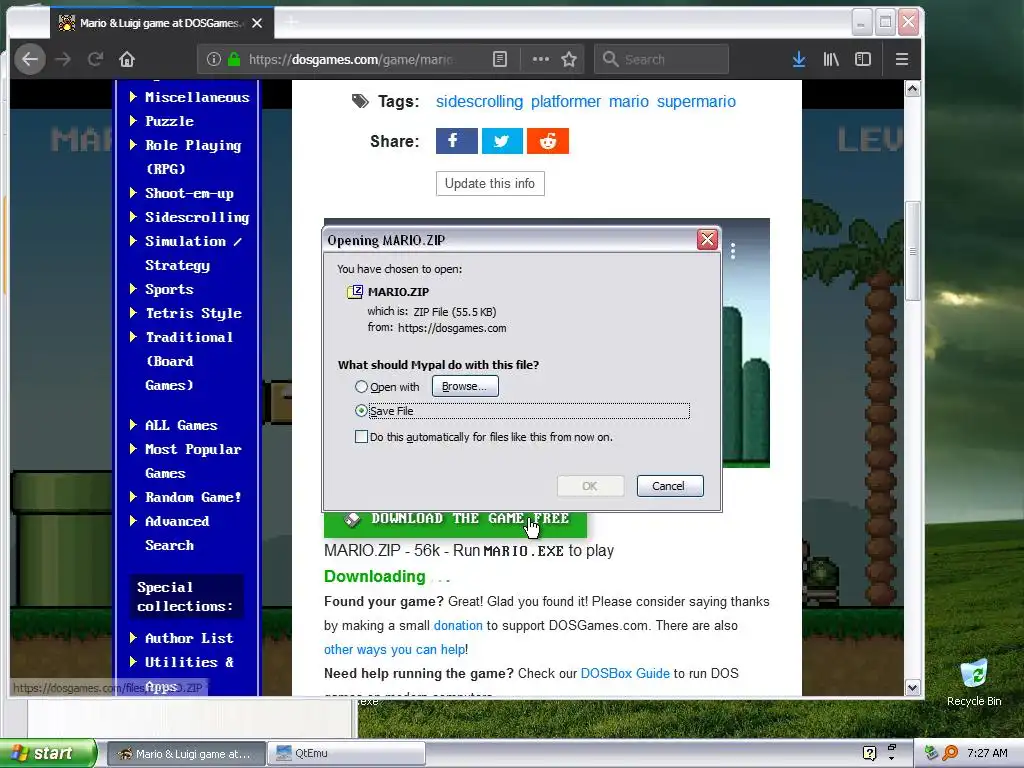Screen dimensions: 1024x768
Task: Open Role Playing (RPG) category
Action: 193,157
